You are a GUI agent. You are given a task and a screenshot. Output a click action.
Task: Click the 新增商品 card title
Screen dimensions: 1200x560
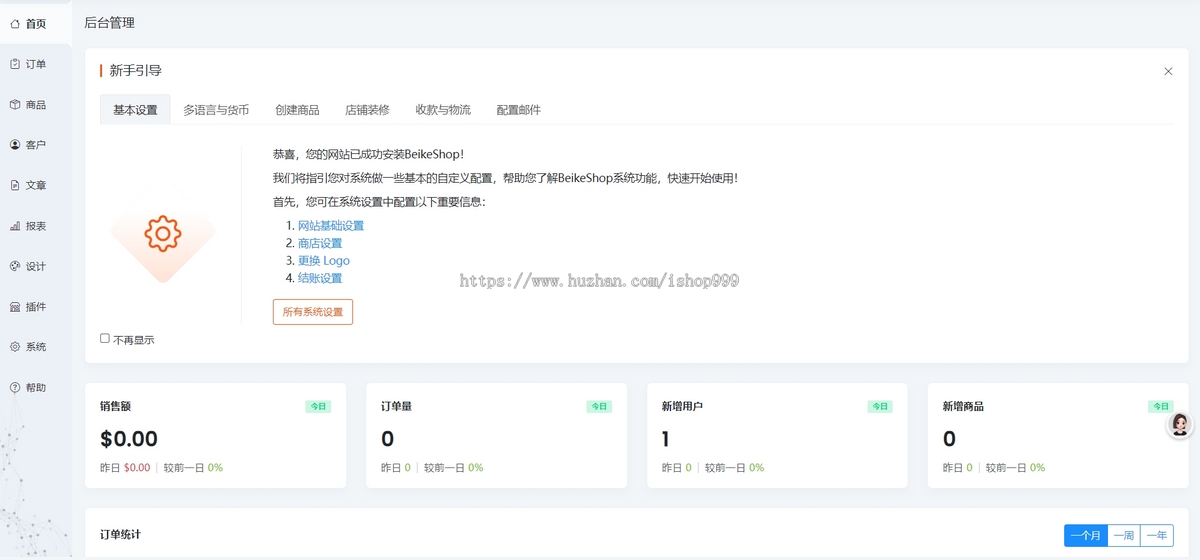click(963, 407)
